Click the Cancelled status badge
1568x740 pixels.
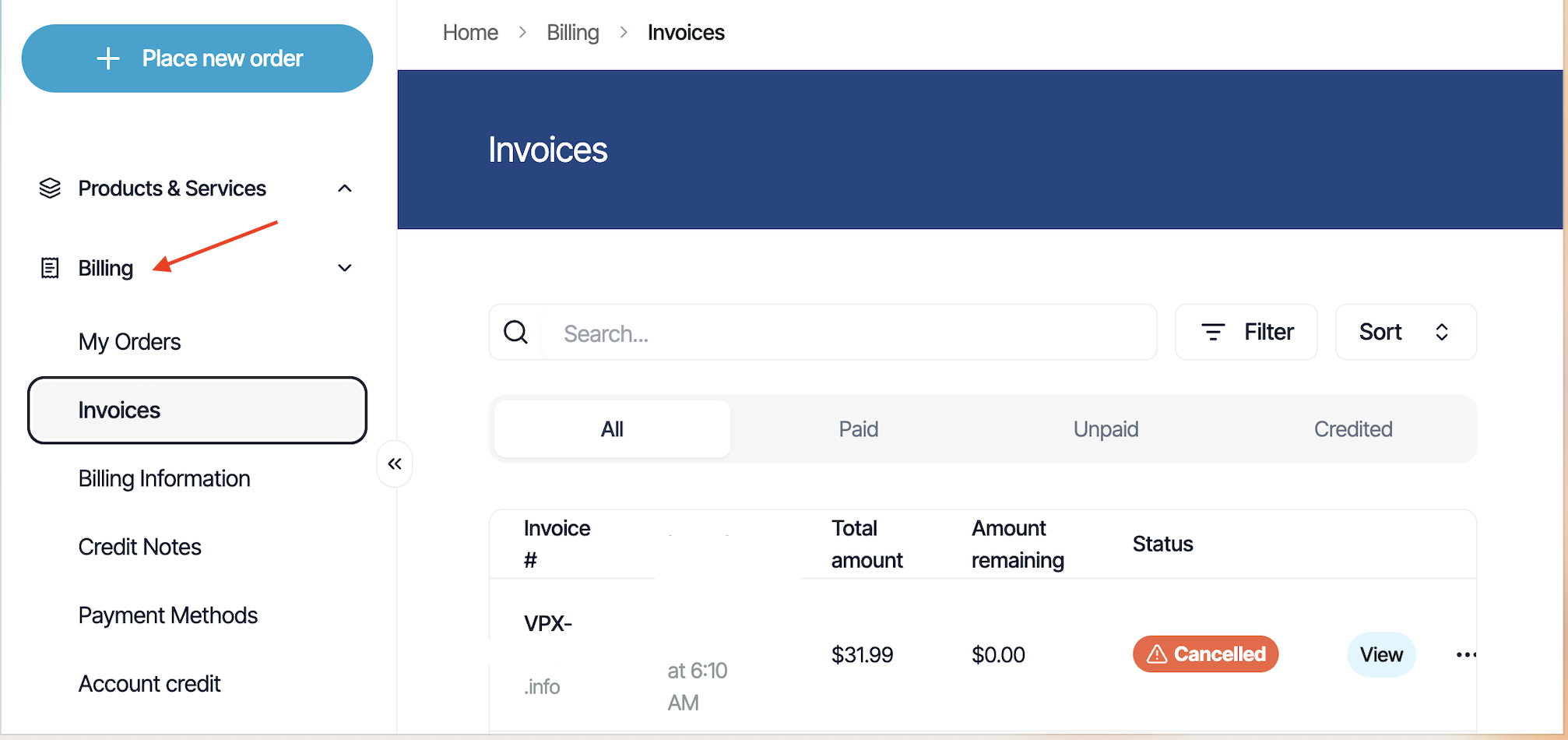coord(1205,654)
